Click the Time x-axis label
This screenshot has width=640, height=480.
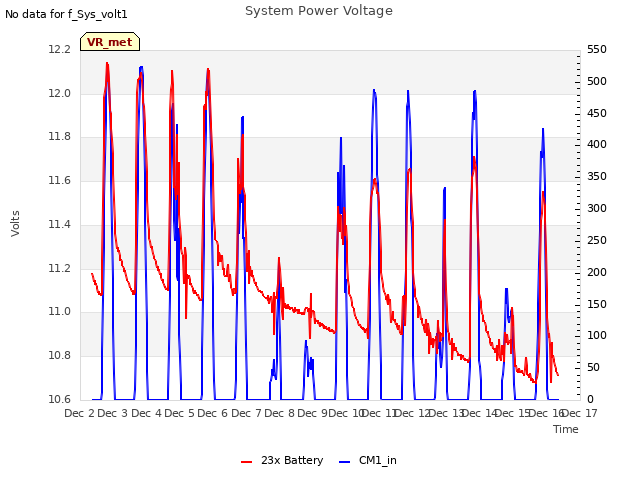566,429
